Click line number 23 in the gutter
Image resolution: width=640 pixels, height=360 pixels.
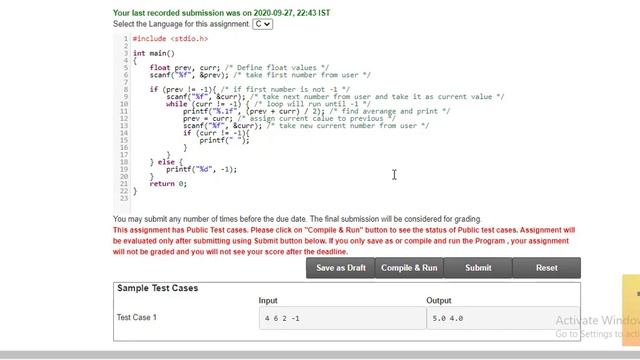pos(124,198)
